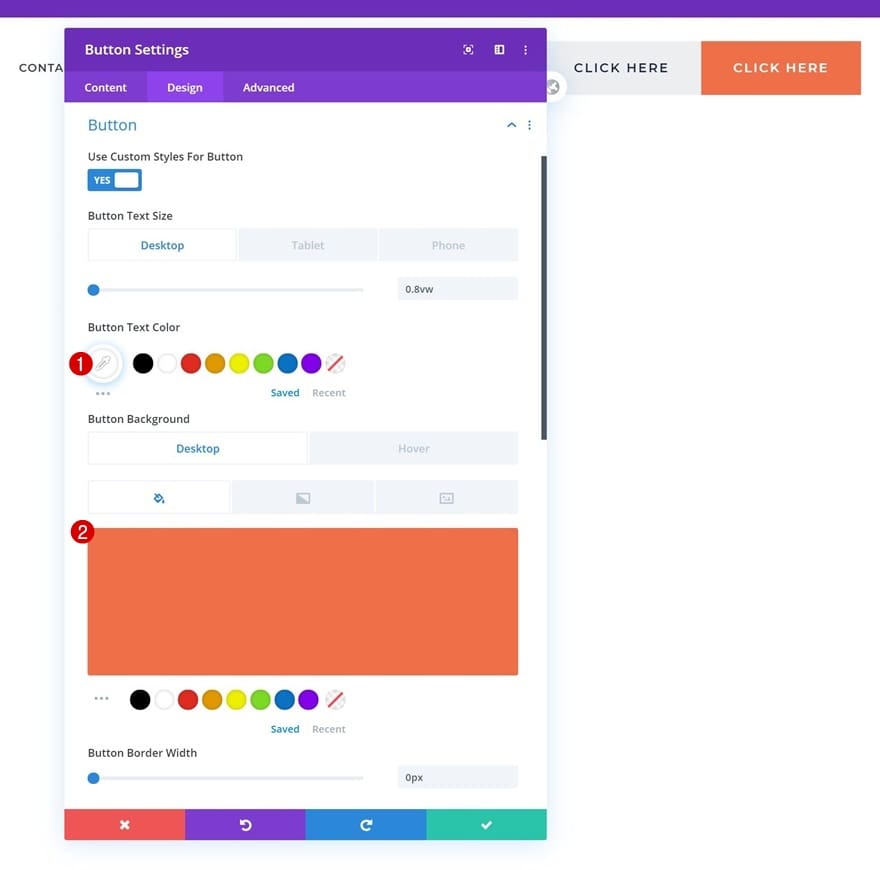The height and width of the screenshot is (870, 880).
Task: Open Button Settings three-dot menu
Action: tap(525, 50)
